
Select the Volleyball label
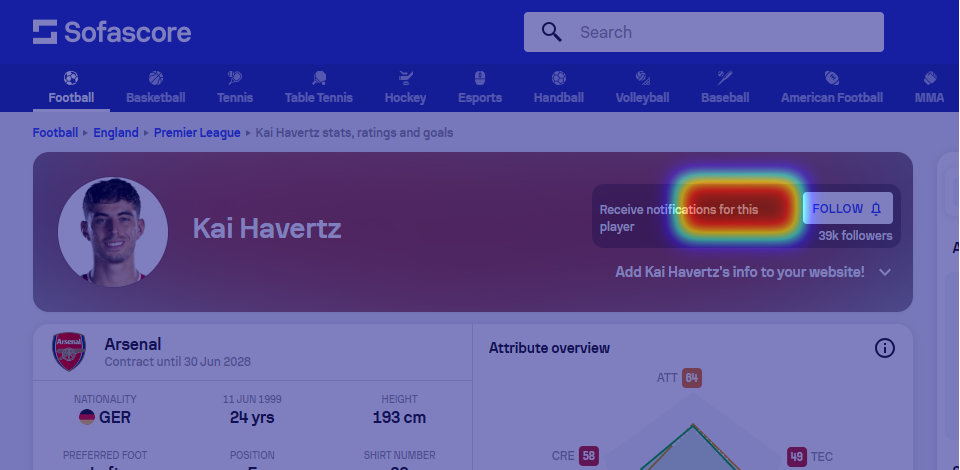[642, 97]
